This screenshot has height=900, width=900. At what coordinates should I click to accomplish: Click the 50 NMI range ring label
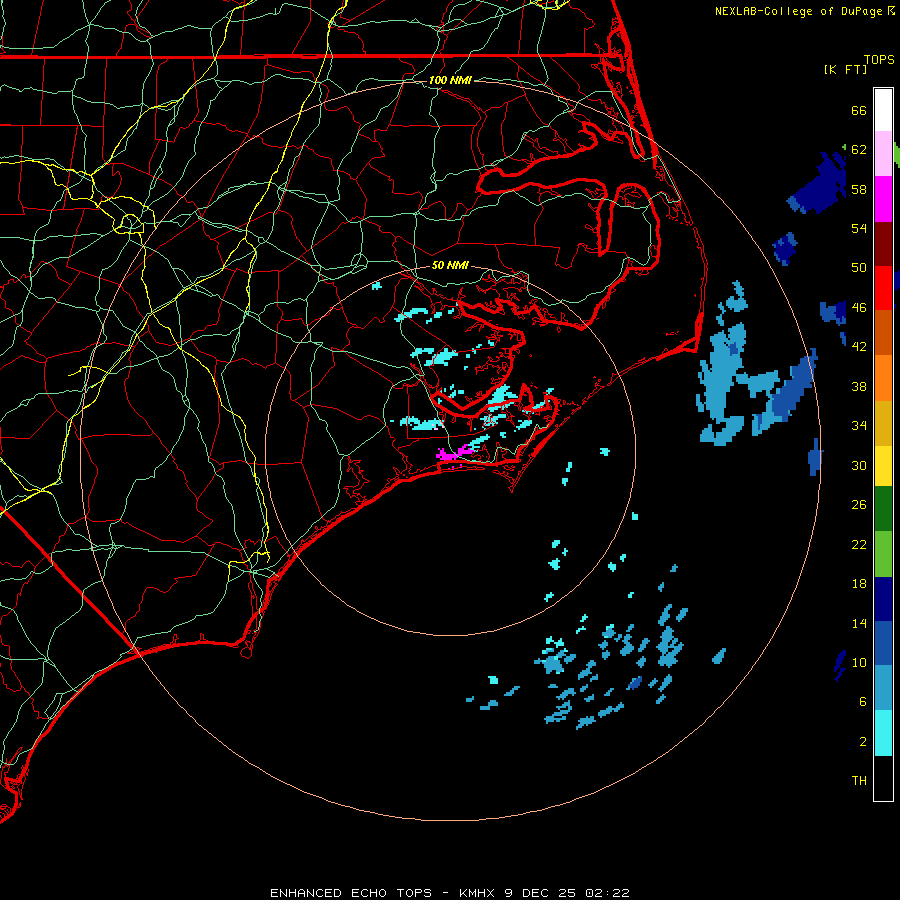coord(450,265)
